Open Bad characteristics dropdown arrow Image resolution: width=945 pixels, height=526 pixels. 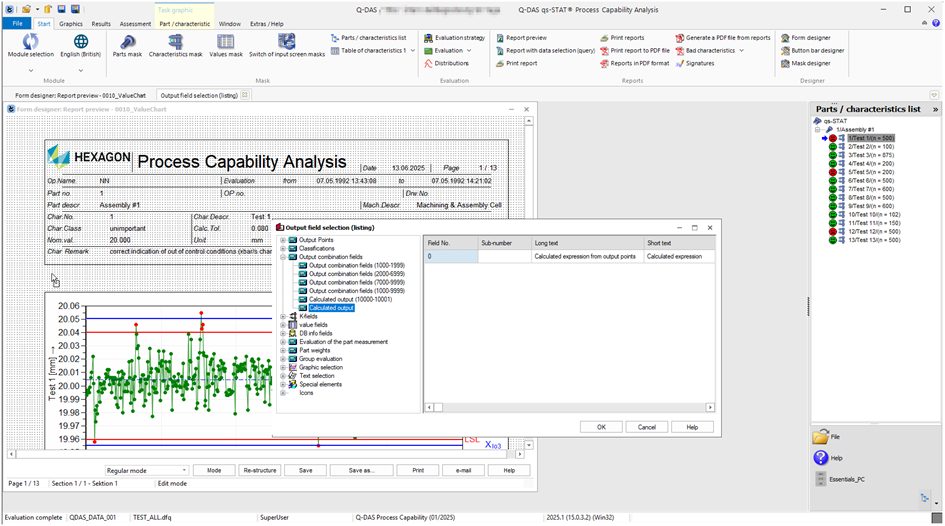coord(741,51)
